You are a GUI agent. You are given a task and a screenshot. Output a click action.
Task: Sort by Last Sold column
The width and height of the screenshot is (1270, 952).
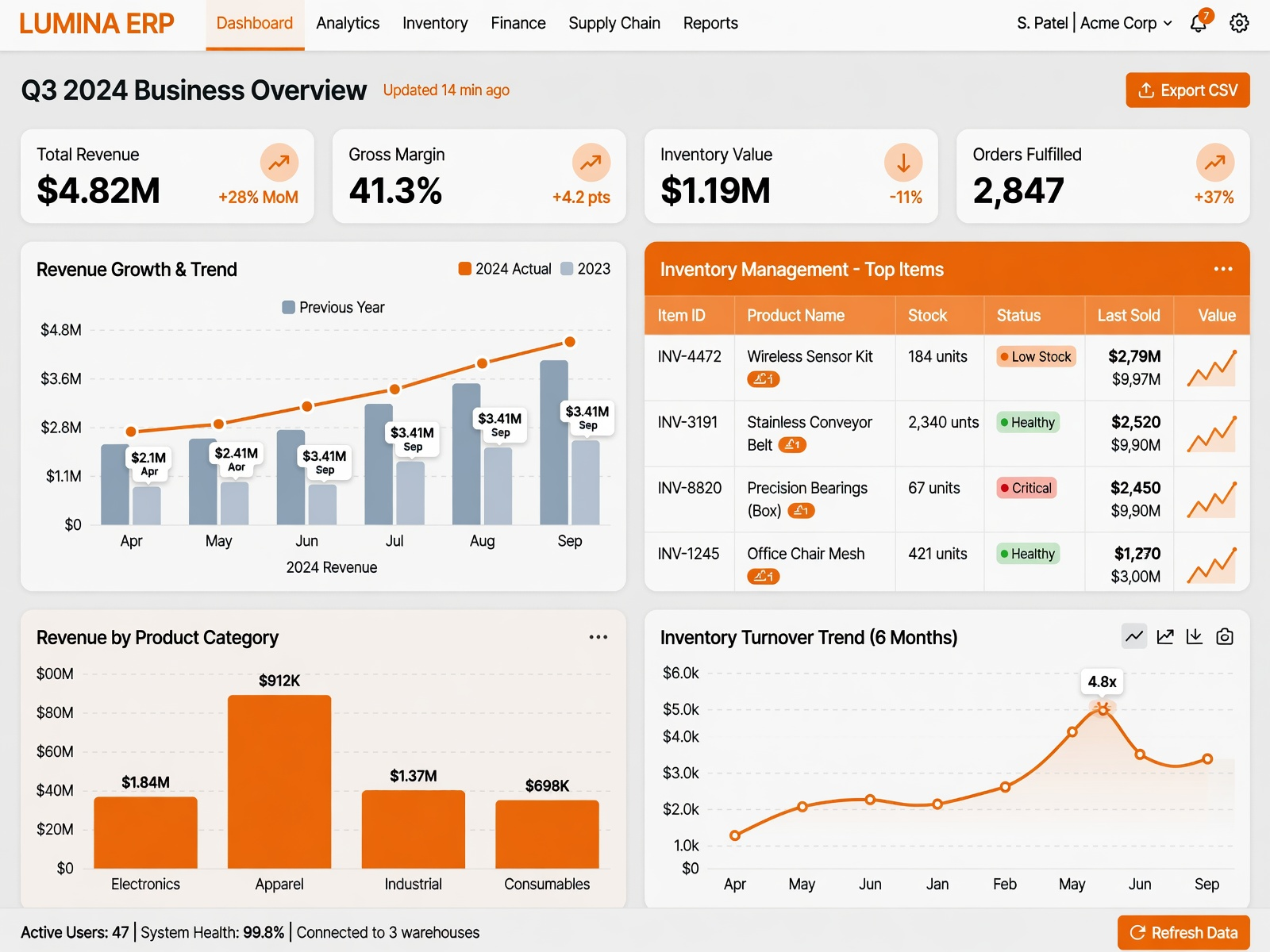click(x=1129, y=315)
